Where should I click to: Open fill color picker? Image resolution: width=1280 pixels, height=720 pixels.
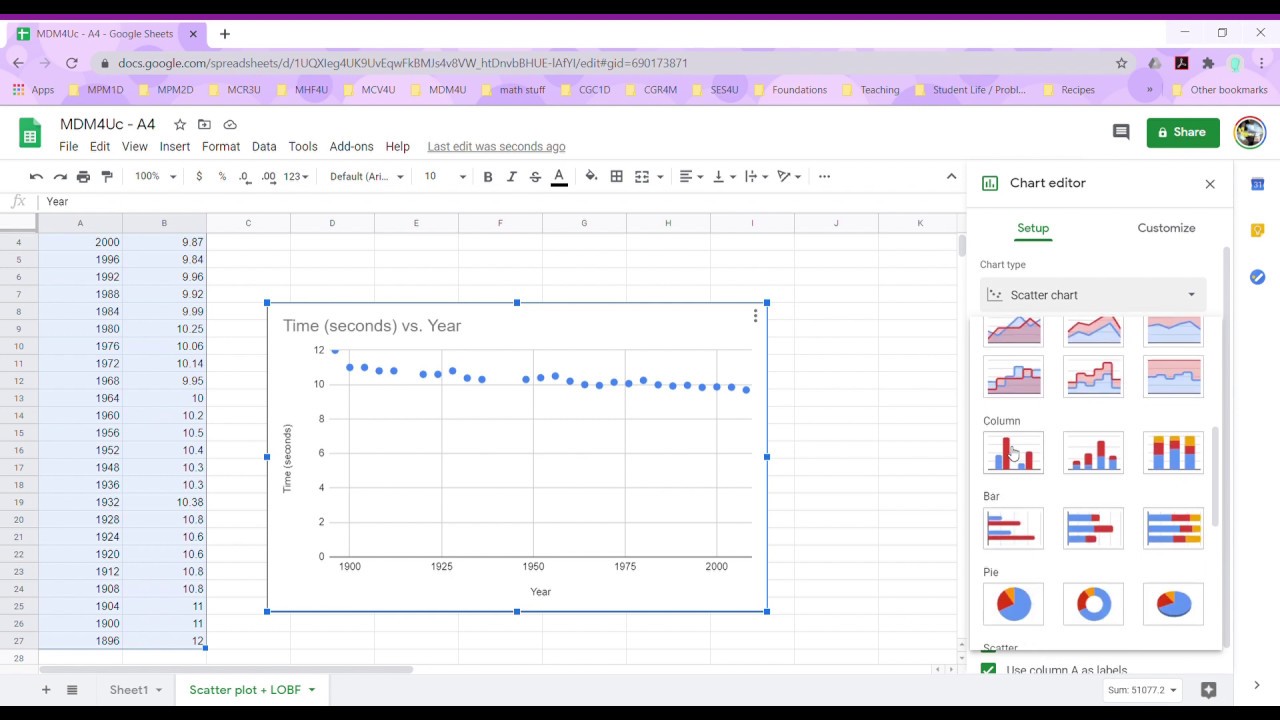coord(591,176)
